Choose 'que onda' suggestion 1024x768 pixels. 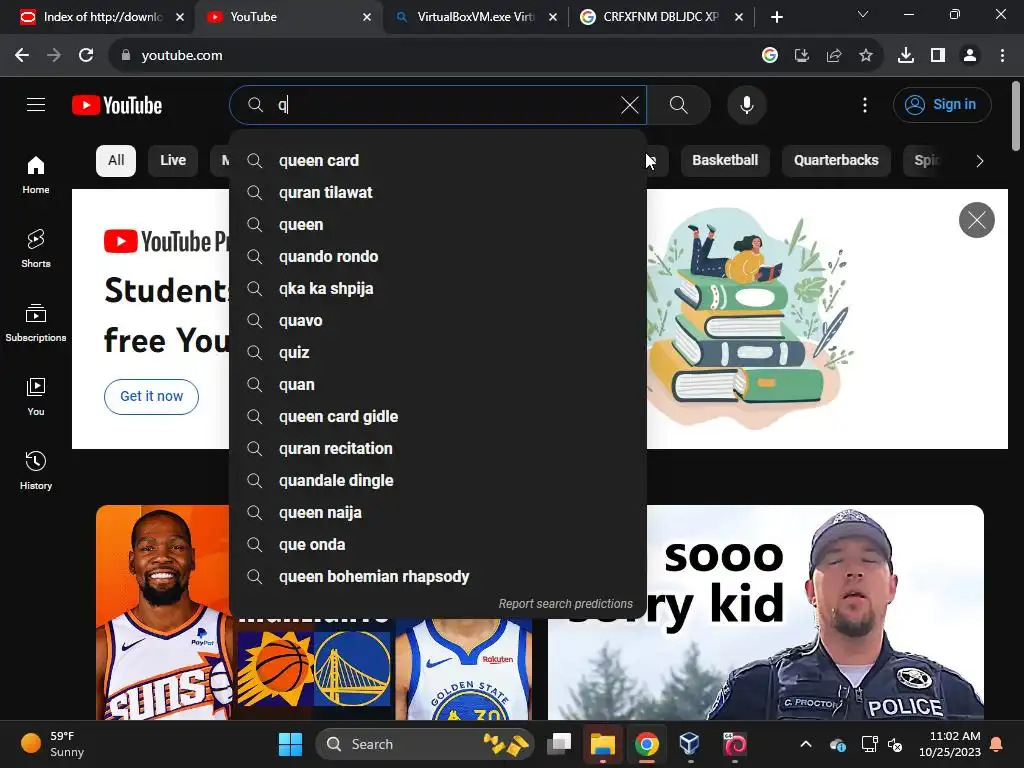tap(438, 545)
